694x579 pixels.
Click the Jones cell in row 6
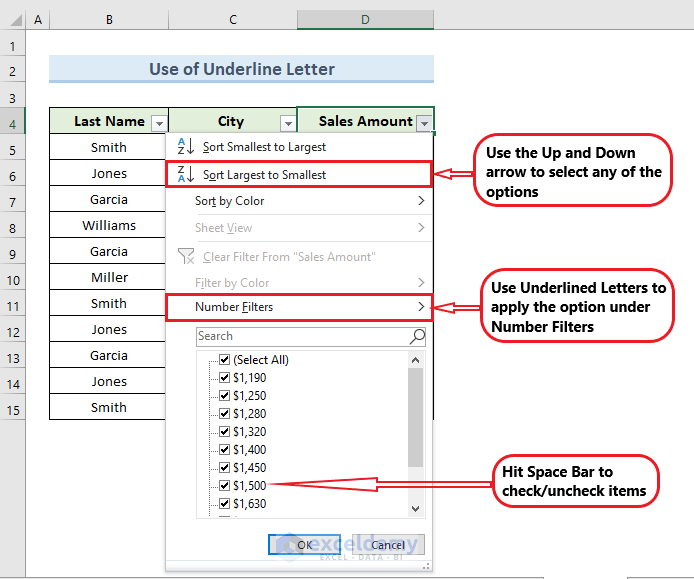tap(109, 174)
